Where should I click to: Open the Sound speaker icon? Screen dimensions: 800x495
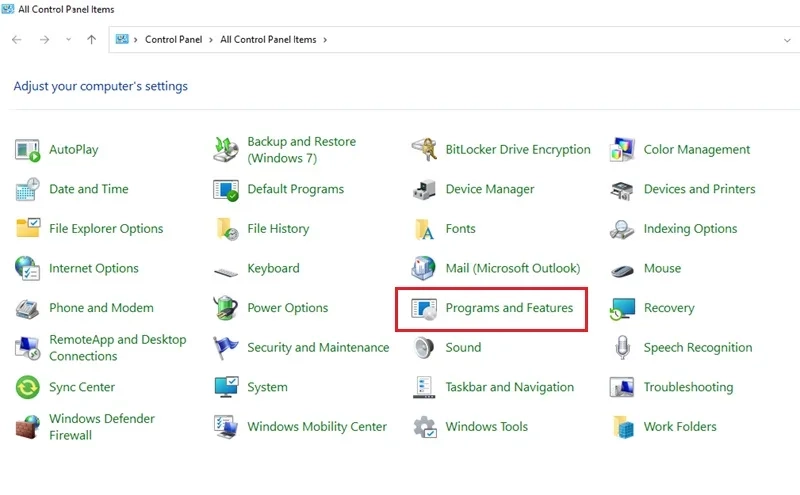pos(424,348)
